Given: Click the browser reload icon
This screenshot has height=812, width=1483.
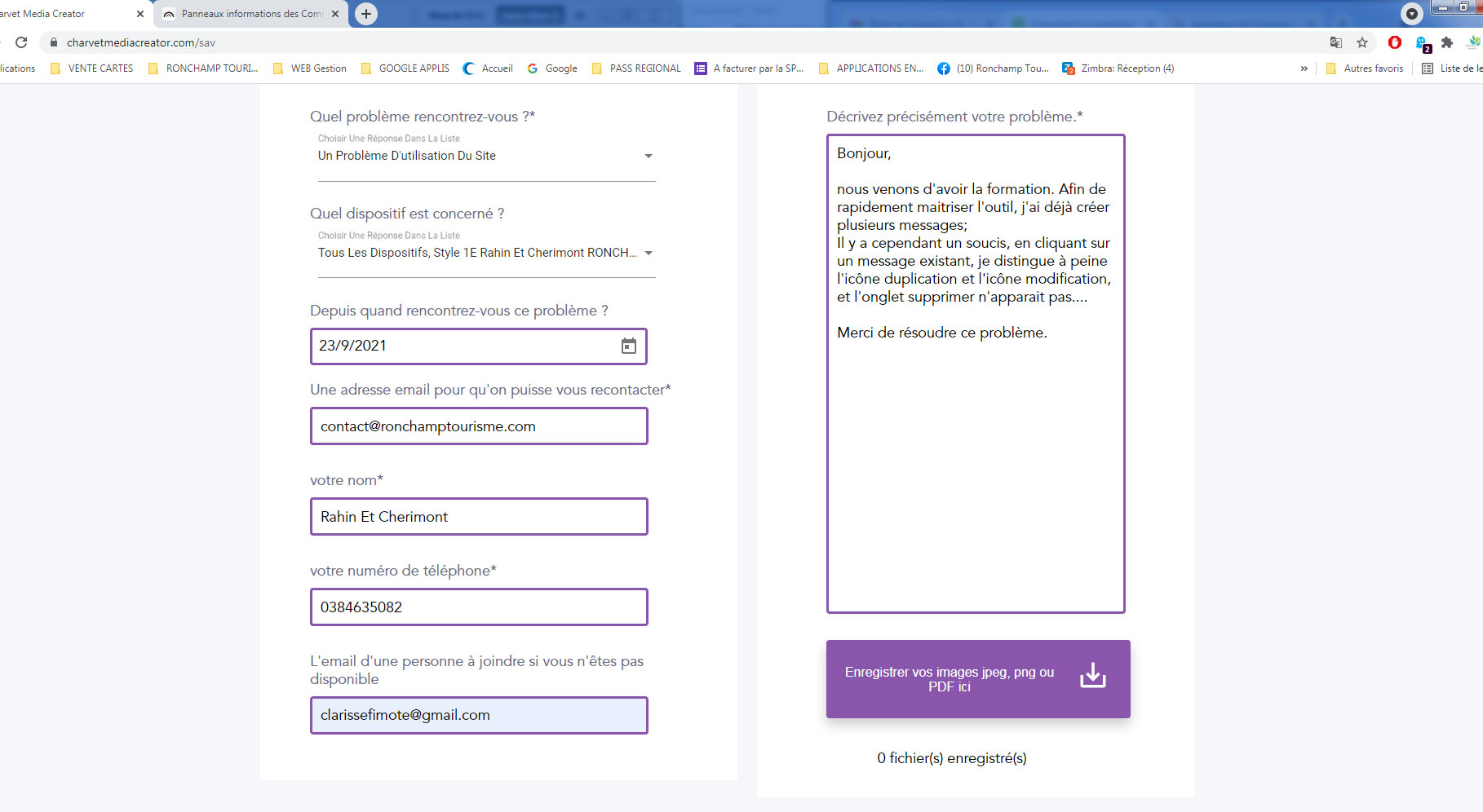Looking at the screenshot, I should [22, 42].
